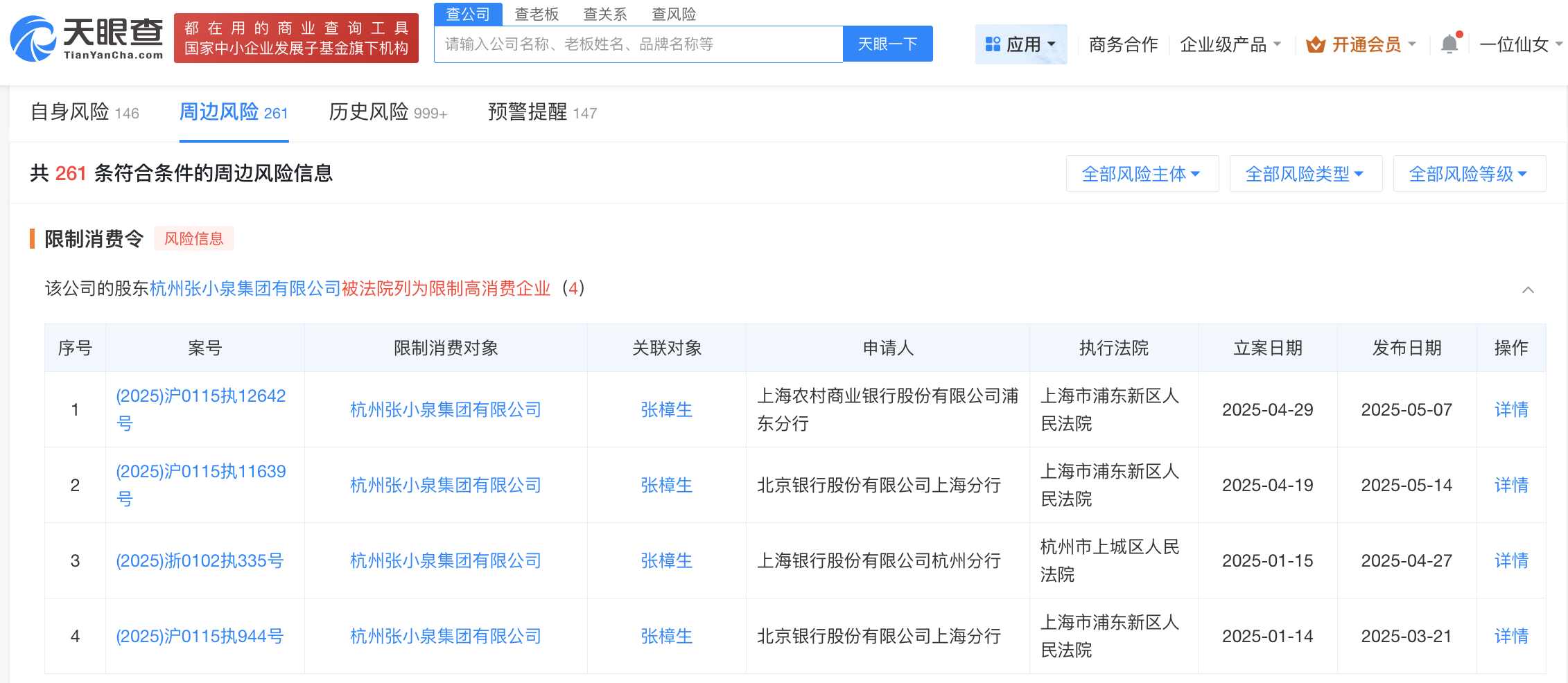Open the 全部风险类型 filter dropdown
This screenshot has width=1568, height=683.
pos(1305,173)
